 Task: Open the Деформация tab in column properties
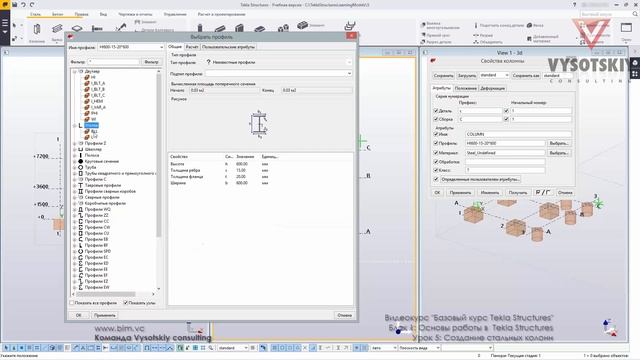pyautogui.click(x=492, y=88)
